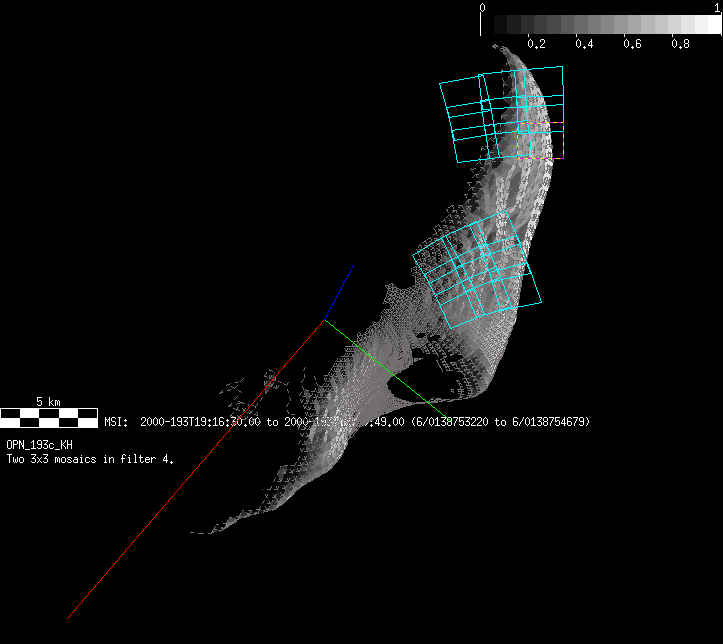Click the red axis line
The width and height of the screenshot is (723, 644).
196,469
